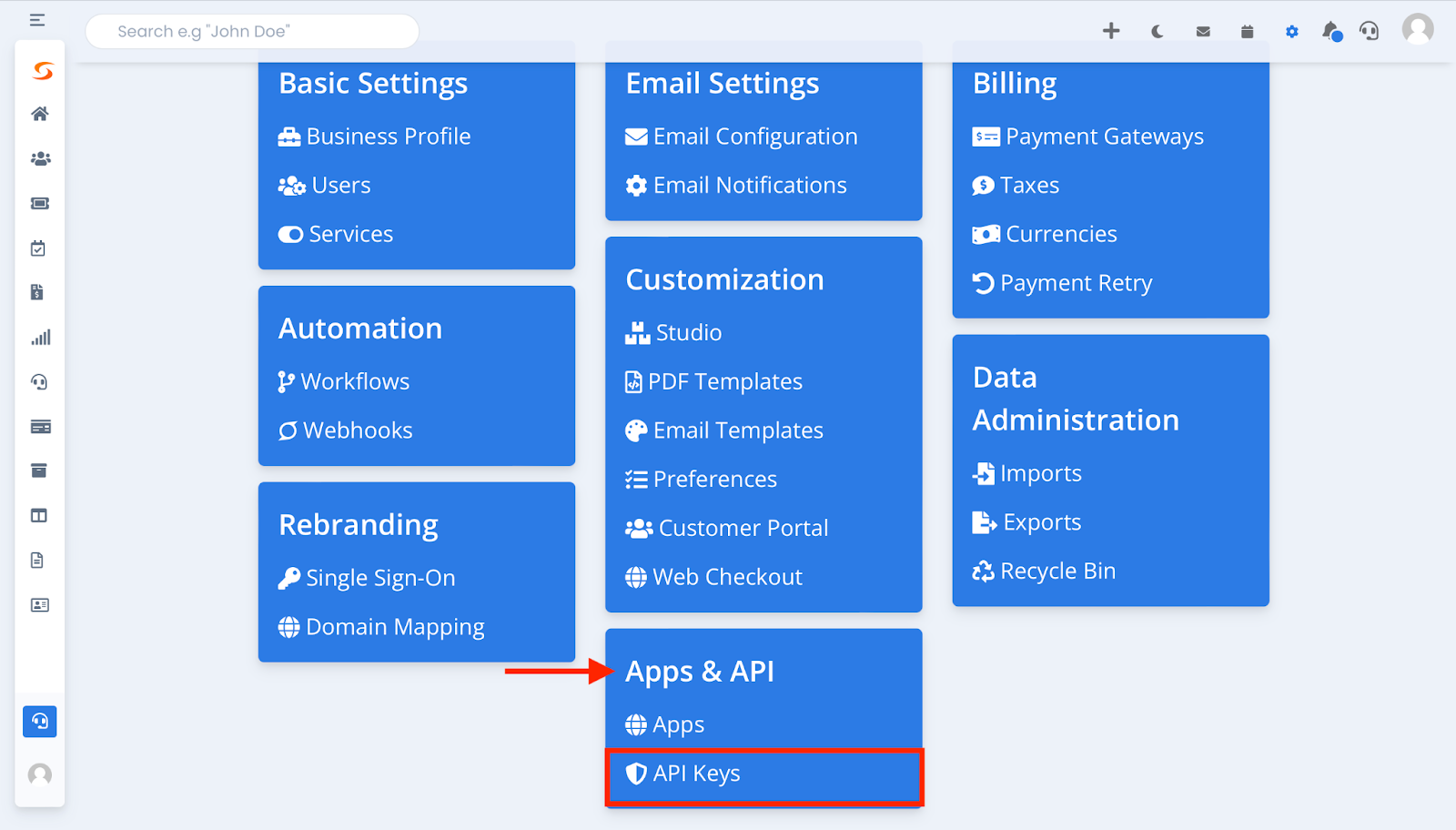This screenshot has width=1456, height=830.
Task: Click the profile avatar in the top corner
Action: click(1417, 30)
